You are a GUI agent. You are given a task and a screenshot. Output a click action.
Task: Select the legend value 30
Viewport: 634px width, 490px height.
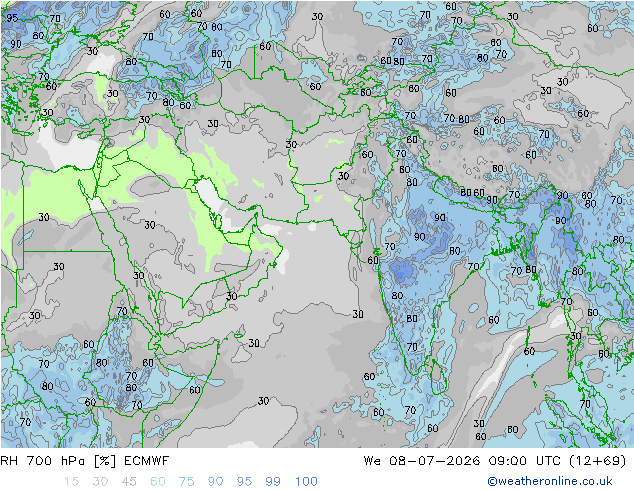100,482
